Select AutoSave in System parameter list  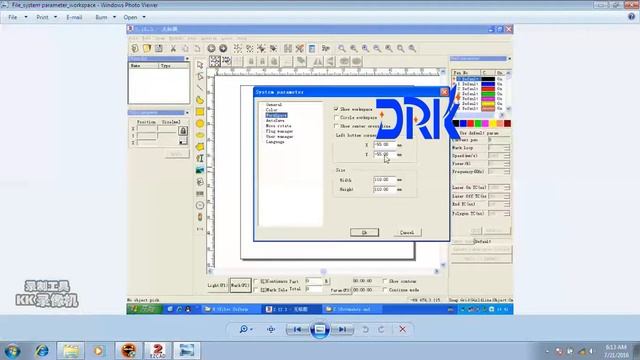click(x=275, y=120)
